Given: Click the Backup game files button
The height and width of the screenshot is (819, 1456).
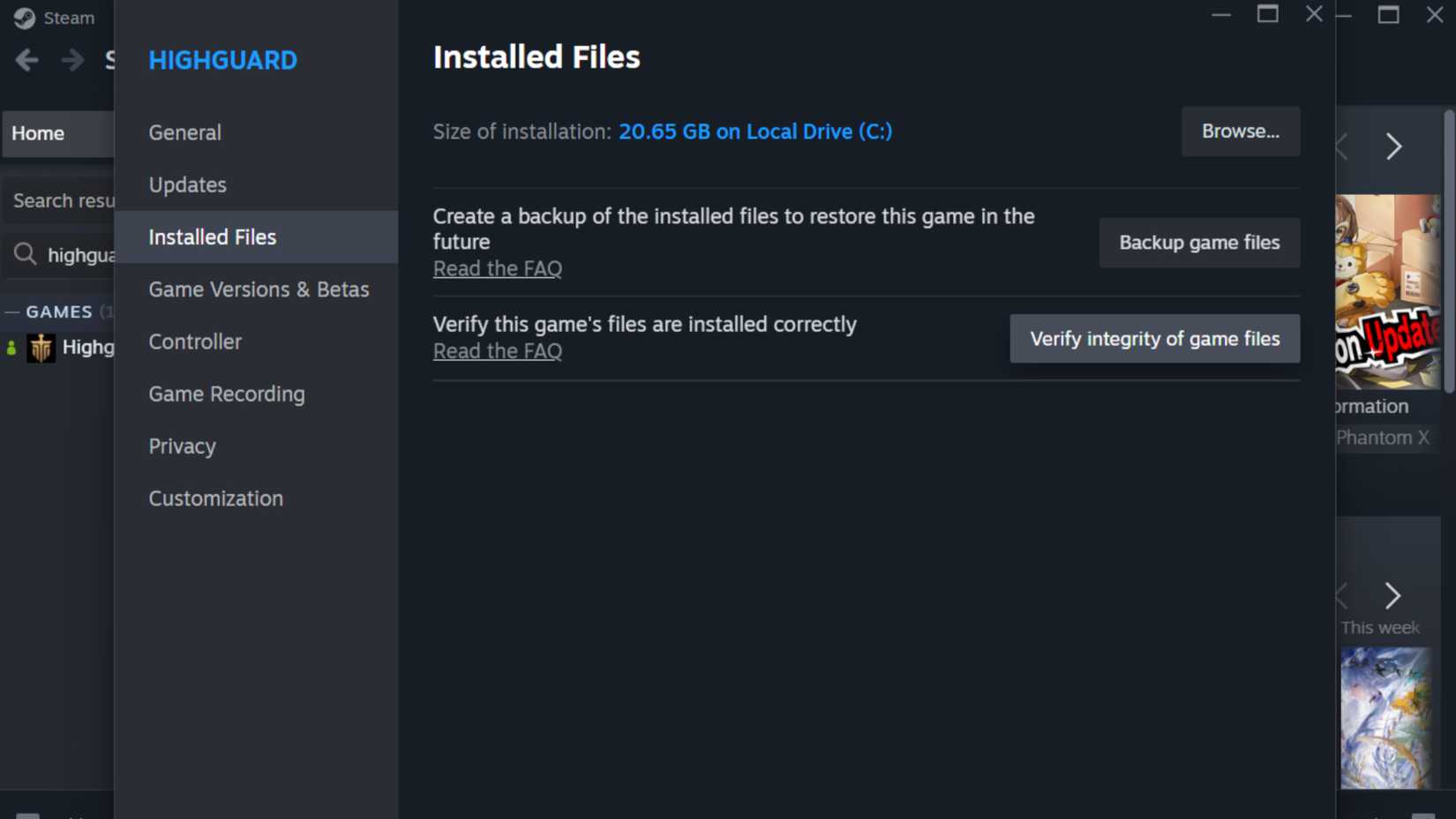Looking at the screenshot, I should (x=1198, y=242).
